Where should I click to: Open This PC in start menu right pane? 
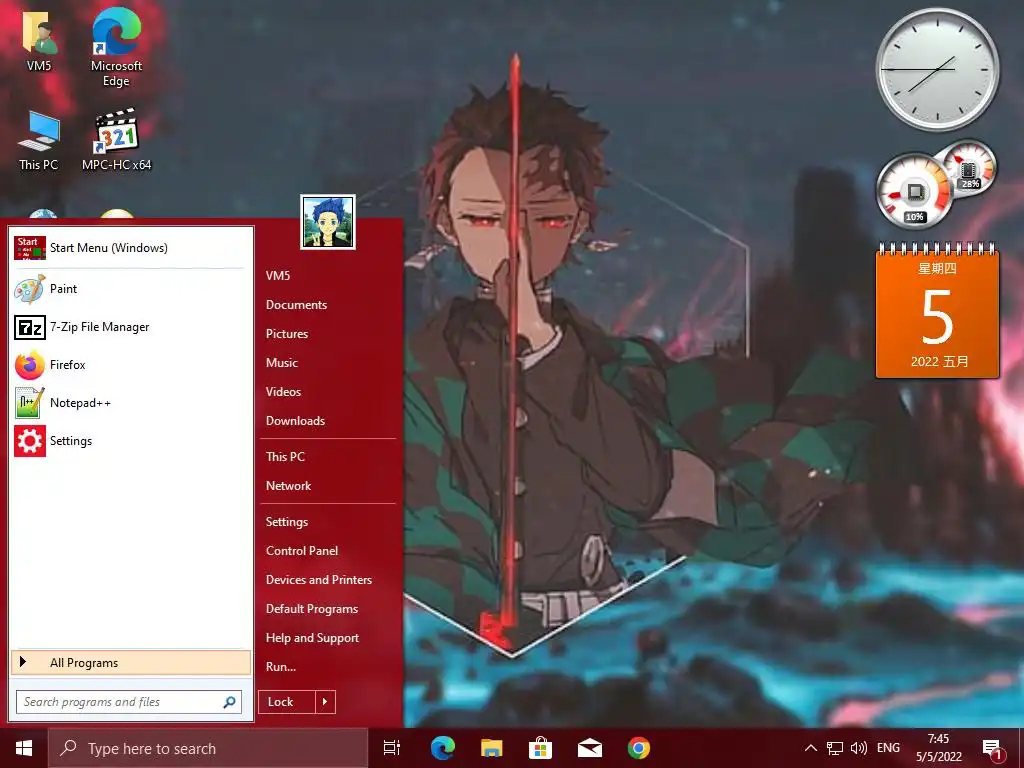tap(285, 457)
